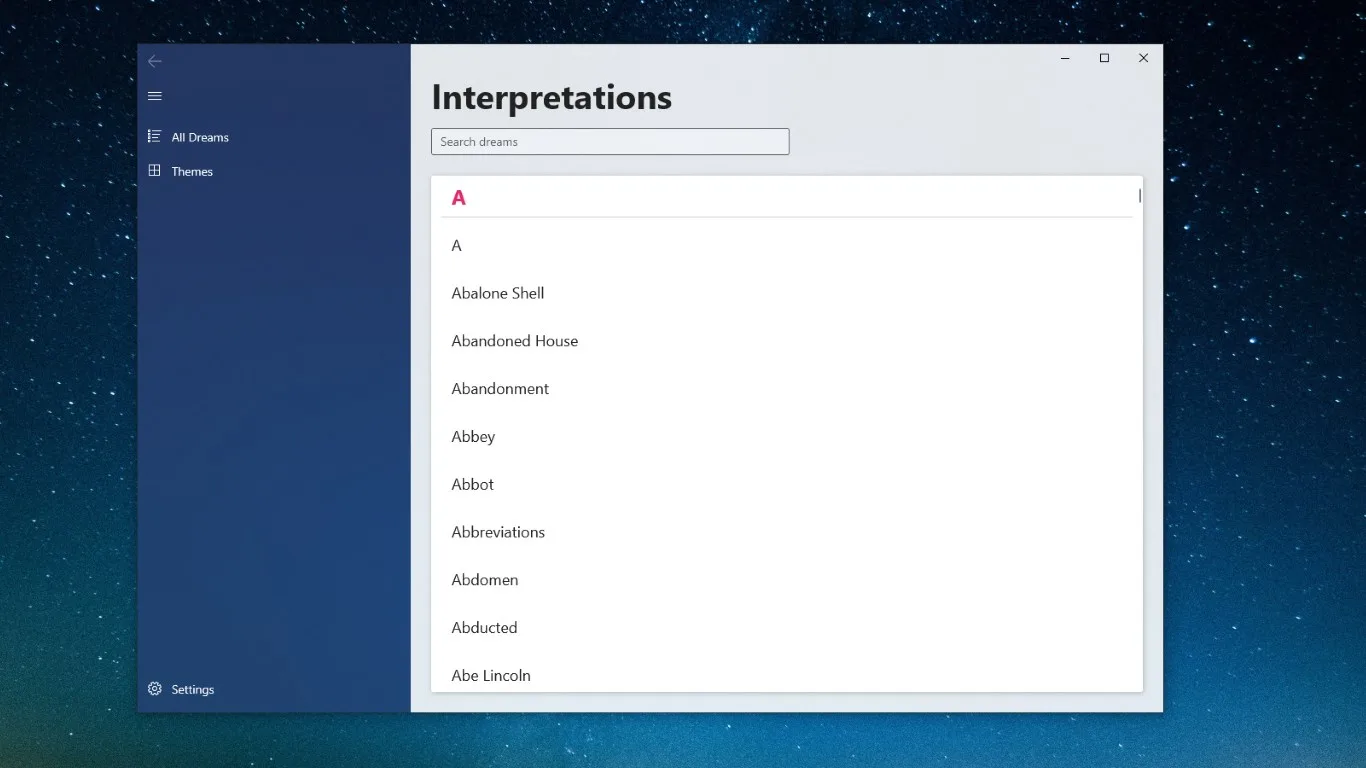This screenshot has height=768, width=1366.
Task: Select the Abalone Shell entry
Action: point(787,293)
